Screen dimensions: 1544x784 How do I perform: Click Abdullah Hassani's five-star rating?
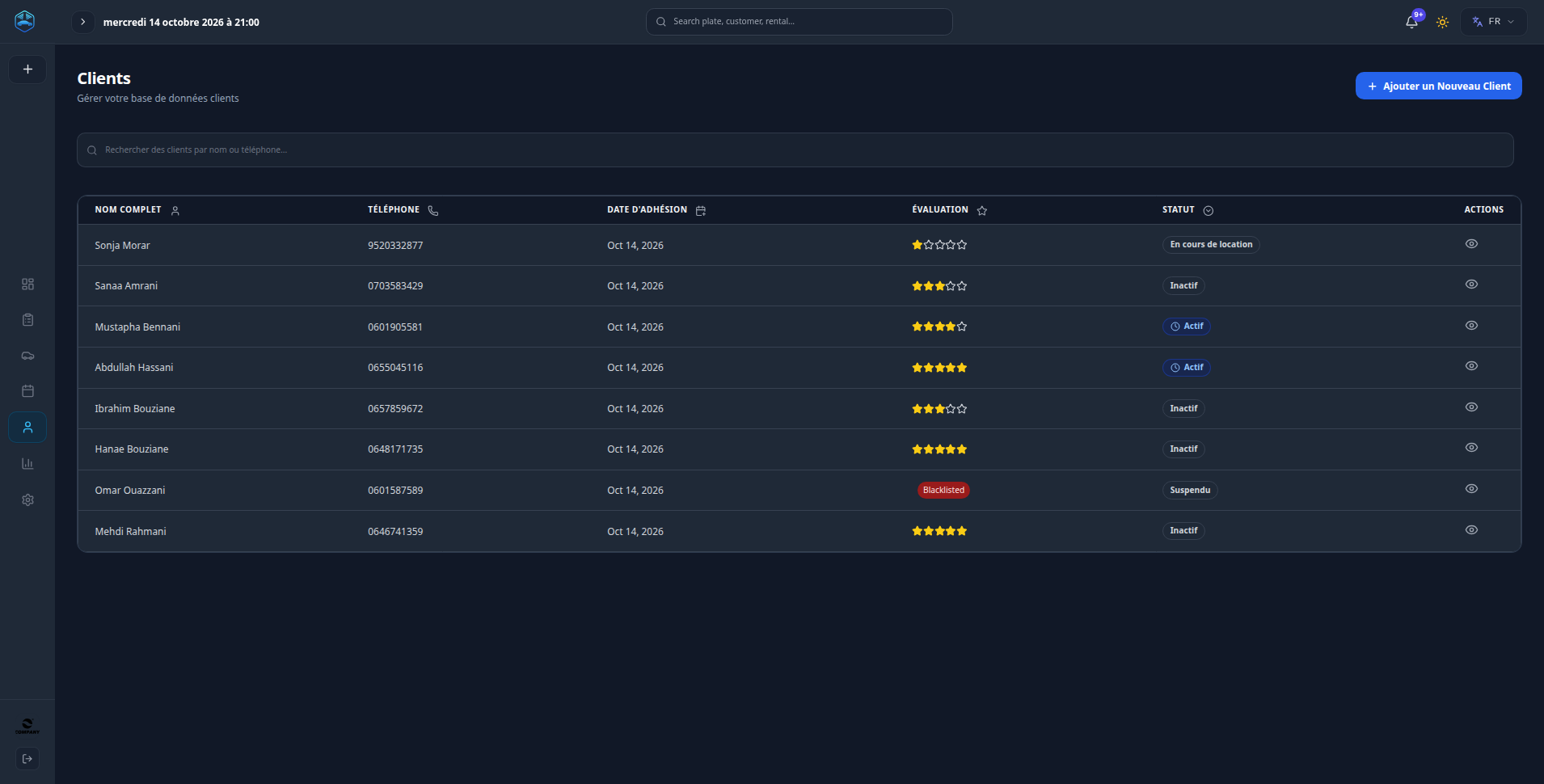pyautogui.click(x=939, y=368)
